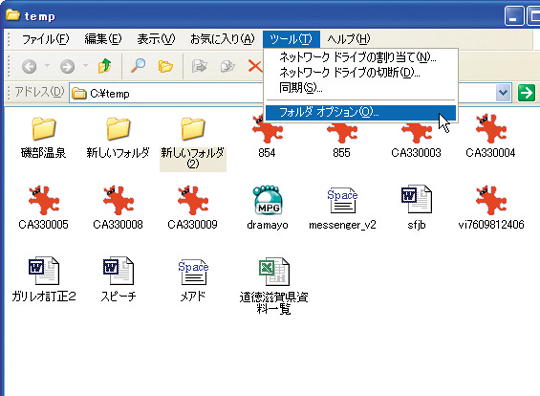This screenshot has width=540, height=396.
Task: Toggle the Folders pane button
Action: pyautogui.click(x=165, y=66)
